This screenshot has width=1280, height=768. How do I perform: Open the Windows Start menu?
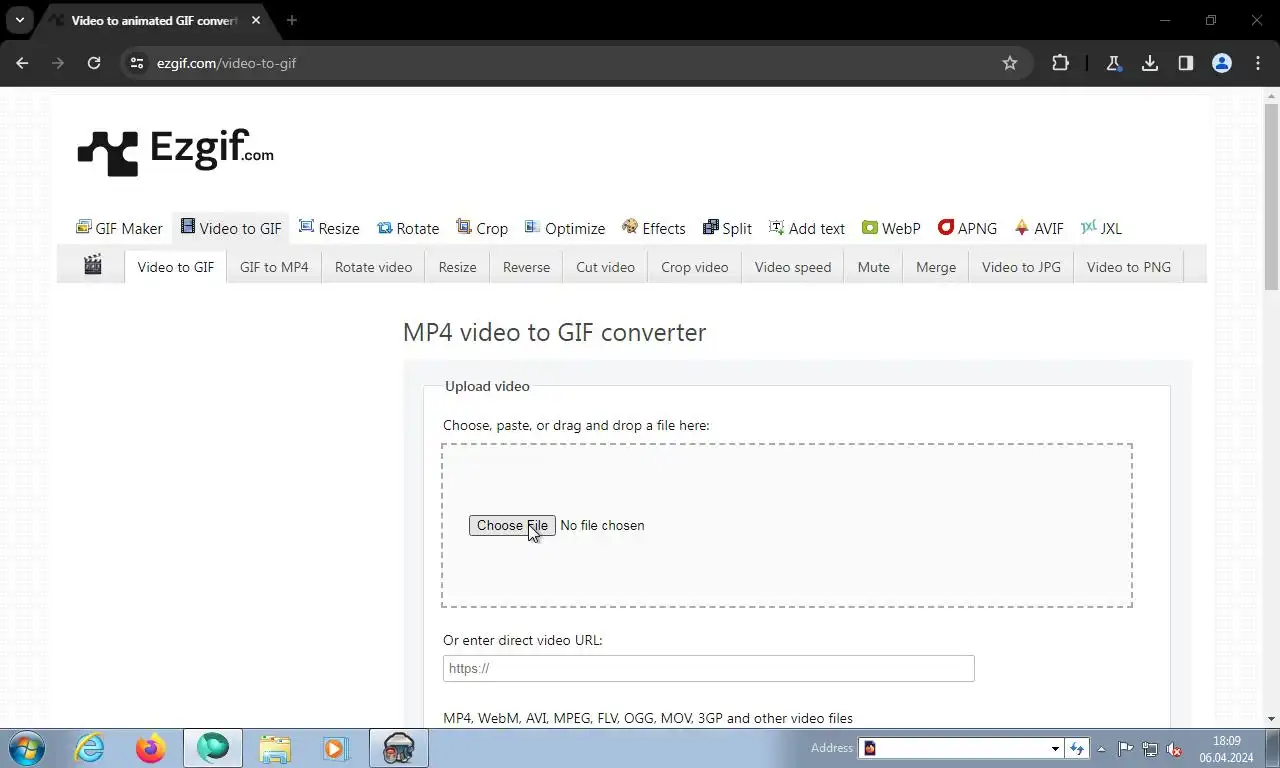26,748
